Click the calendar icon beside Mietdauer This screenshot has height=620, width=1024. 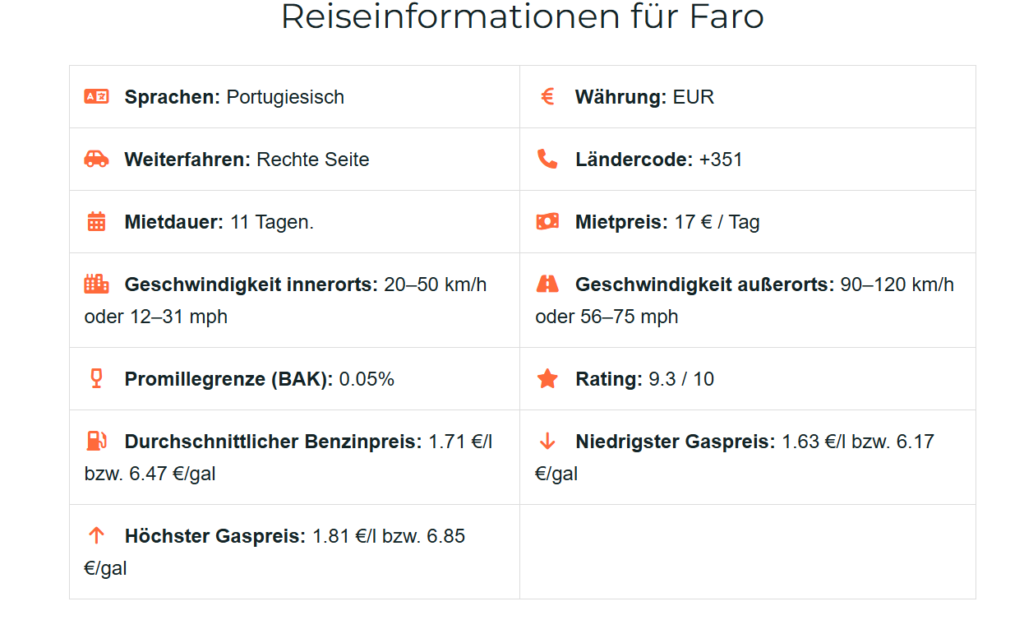pyautogui.click(x=96, y=222)
